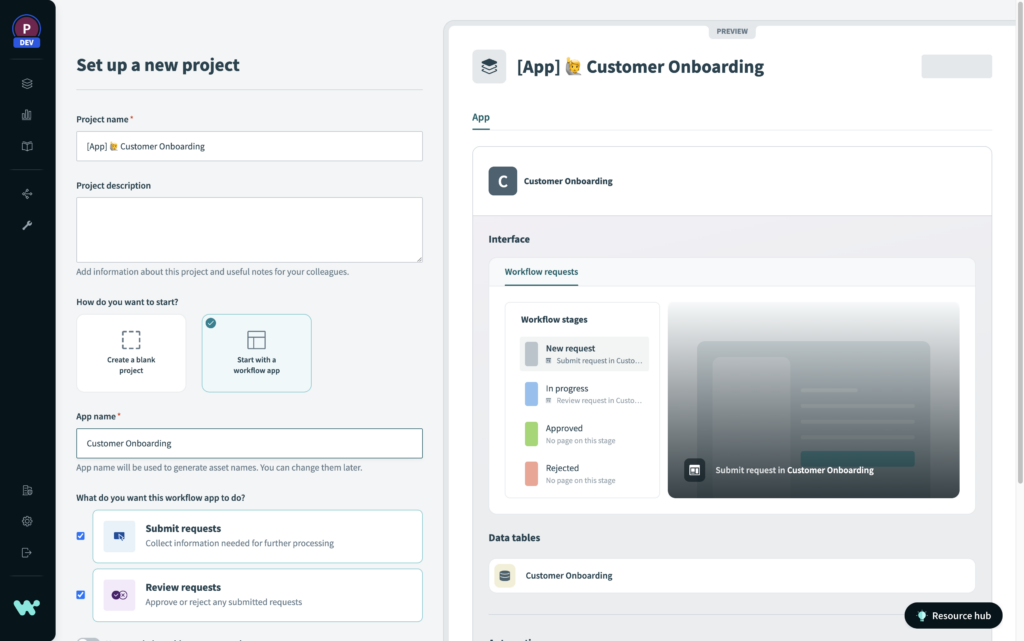Open the documentation book icon in sidebar

[x=26, y=145]
